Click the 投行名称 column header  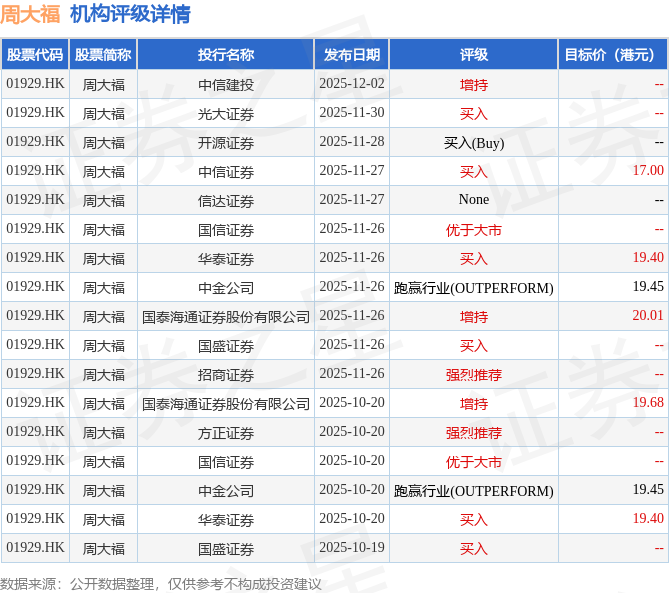[226, 54]
